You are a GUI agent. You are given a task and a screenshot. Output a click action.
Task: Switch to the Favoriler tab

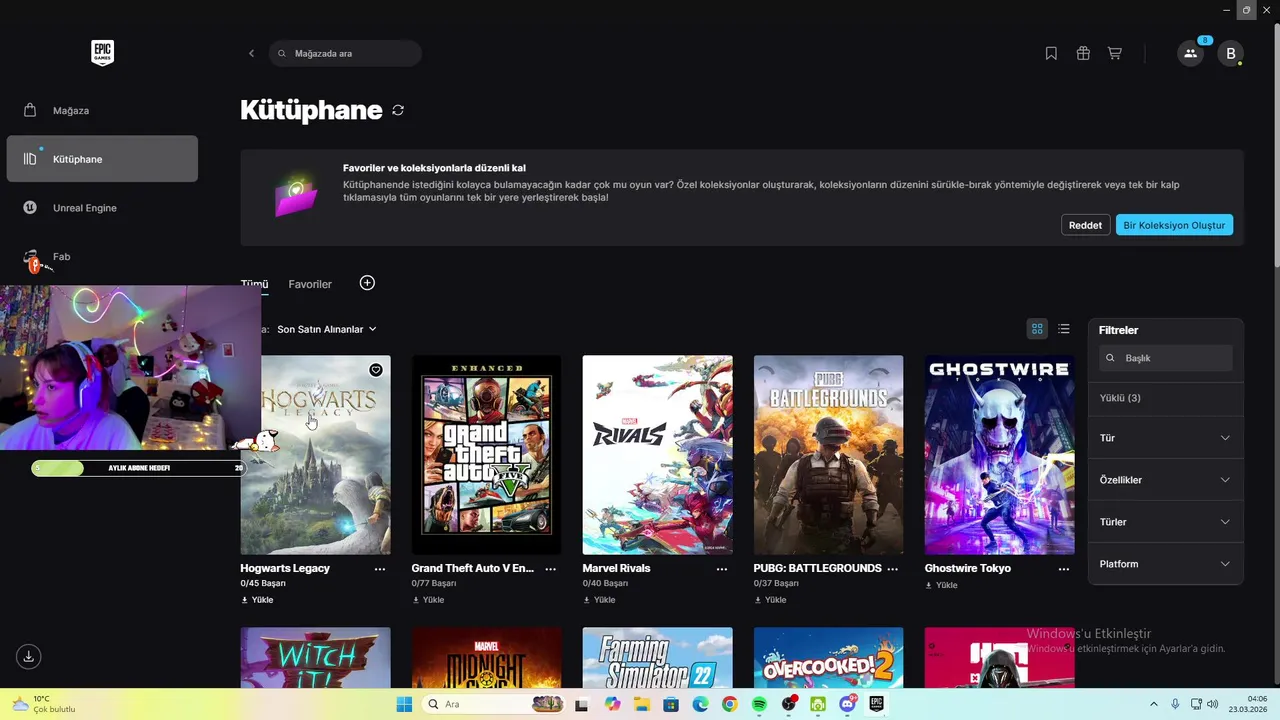click(310, 284)
